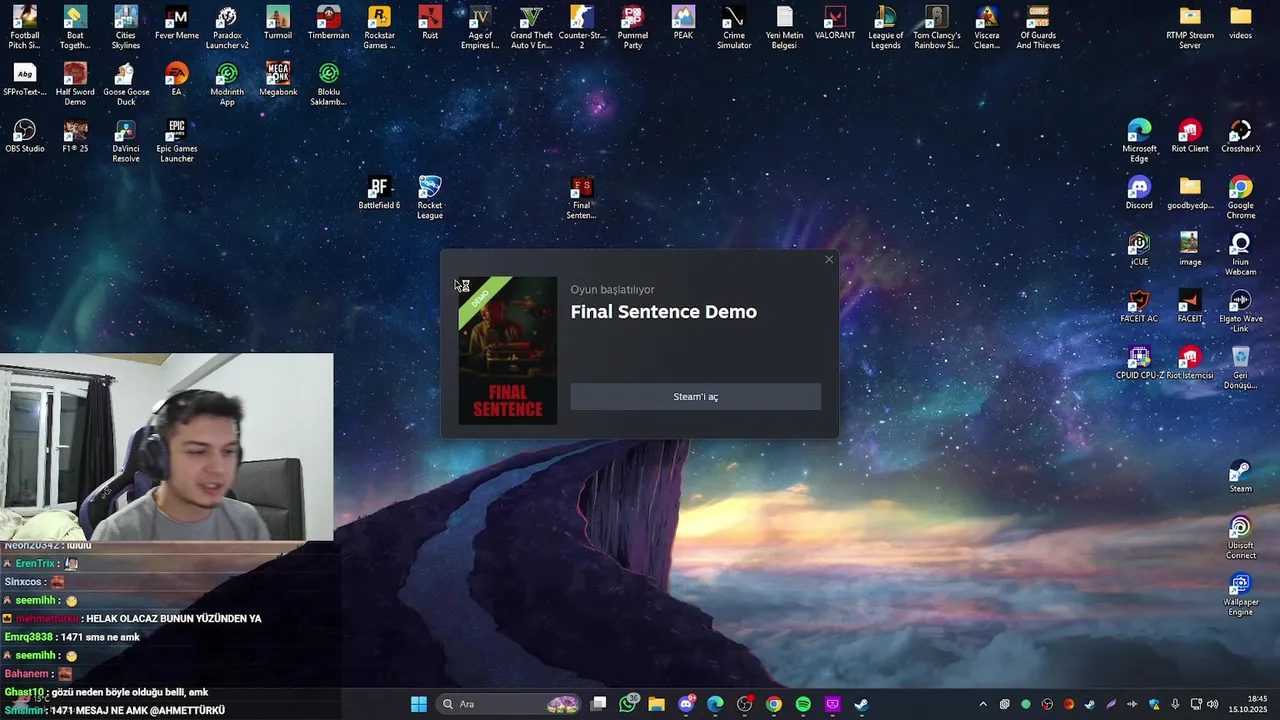The height and width of the screenshot is (720, 1280).
Task: Select the Crosshair X desktop shortcut
Action: pos(1240,137)
